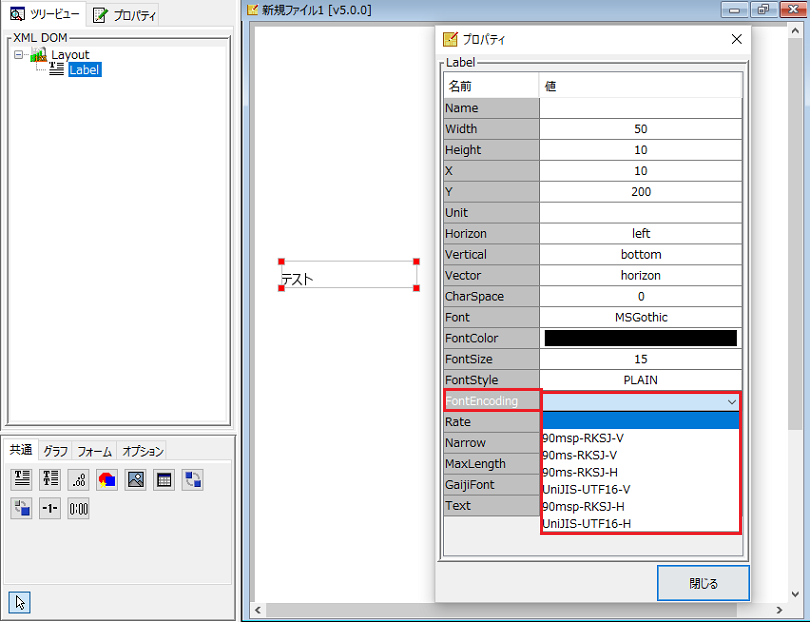The image size is (810, 622).
Task: Click the black FontColor swatch
Action: pos(640,338)
